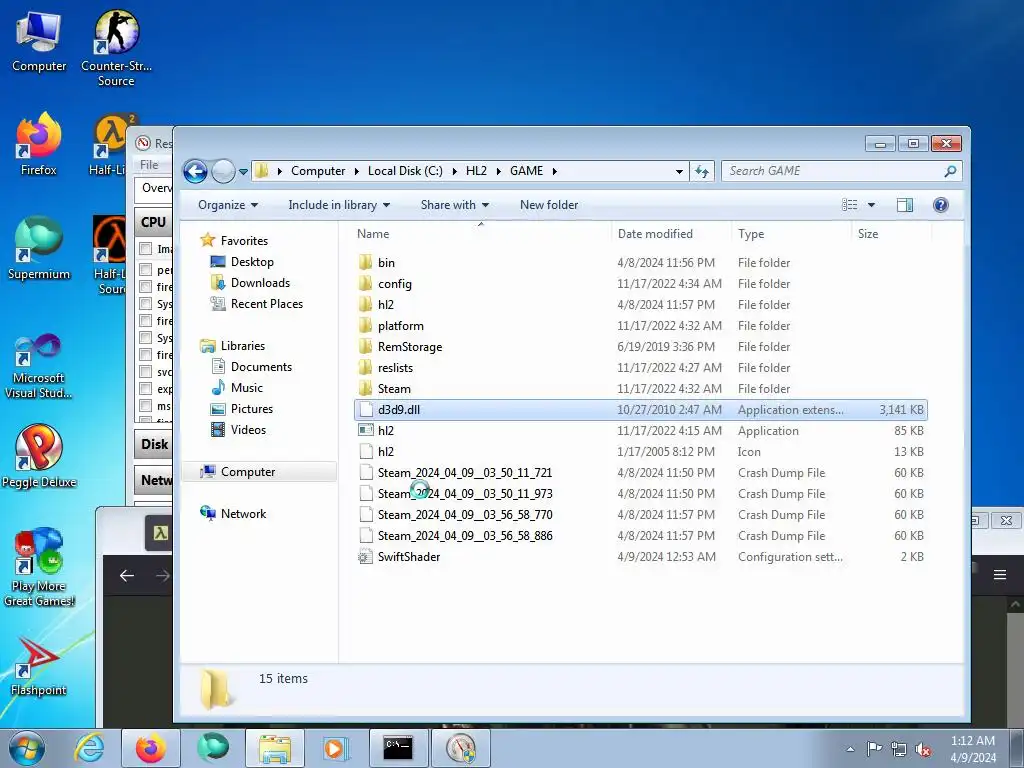Select the d3d9.dll file
This screenshot has height=768, width=1024.
coord(640,409)
